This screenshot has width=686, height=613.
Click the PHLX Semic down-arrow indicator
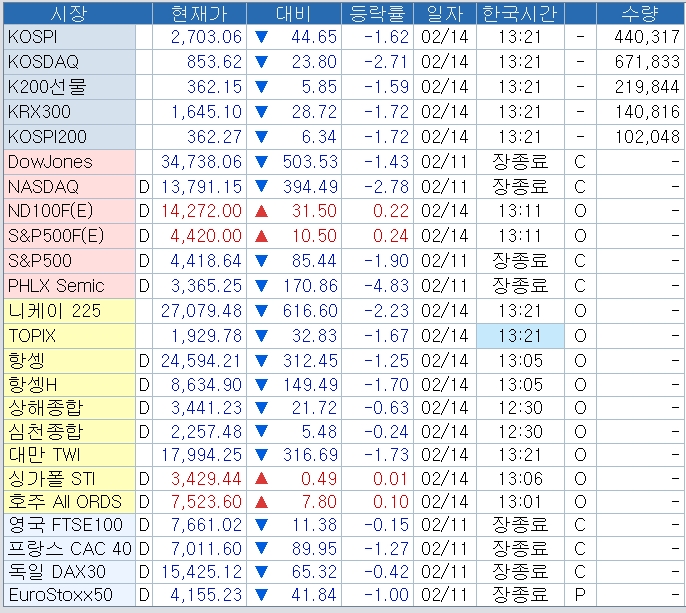(261, 286)
